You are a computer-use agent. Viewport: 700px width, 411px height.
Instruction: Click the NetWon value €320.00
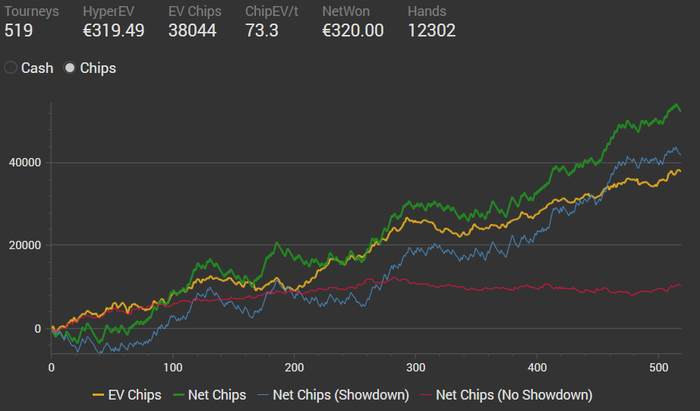point(353,31)
